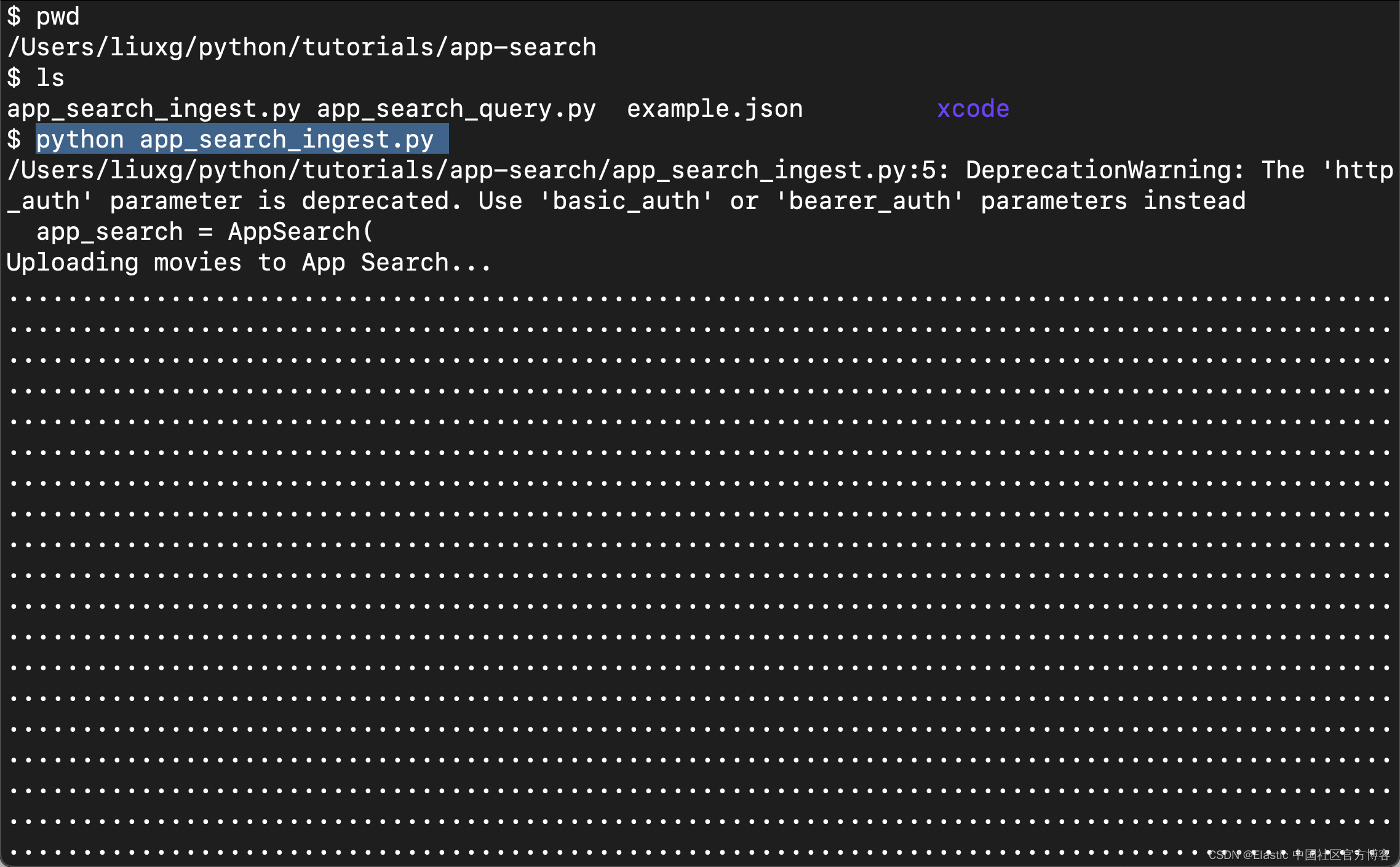Screen dimensions: 1400x867
Task: Select the file name 'app_search_ingest.py' in ls output
Action: click(154, 109)
